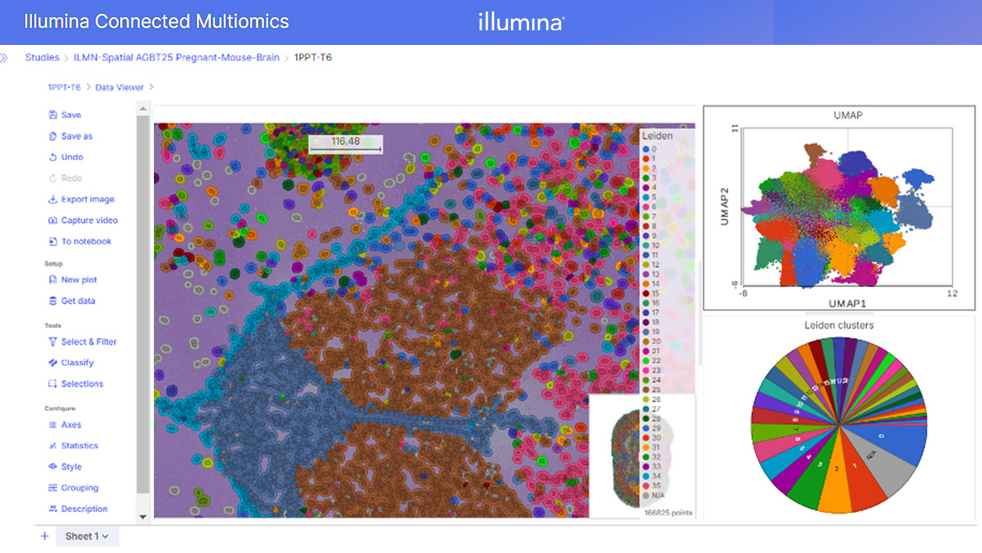
Task: Click the Undo arrow icon
Action: [x=53, y=157]
